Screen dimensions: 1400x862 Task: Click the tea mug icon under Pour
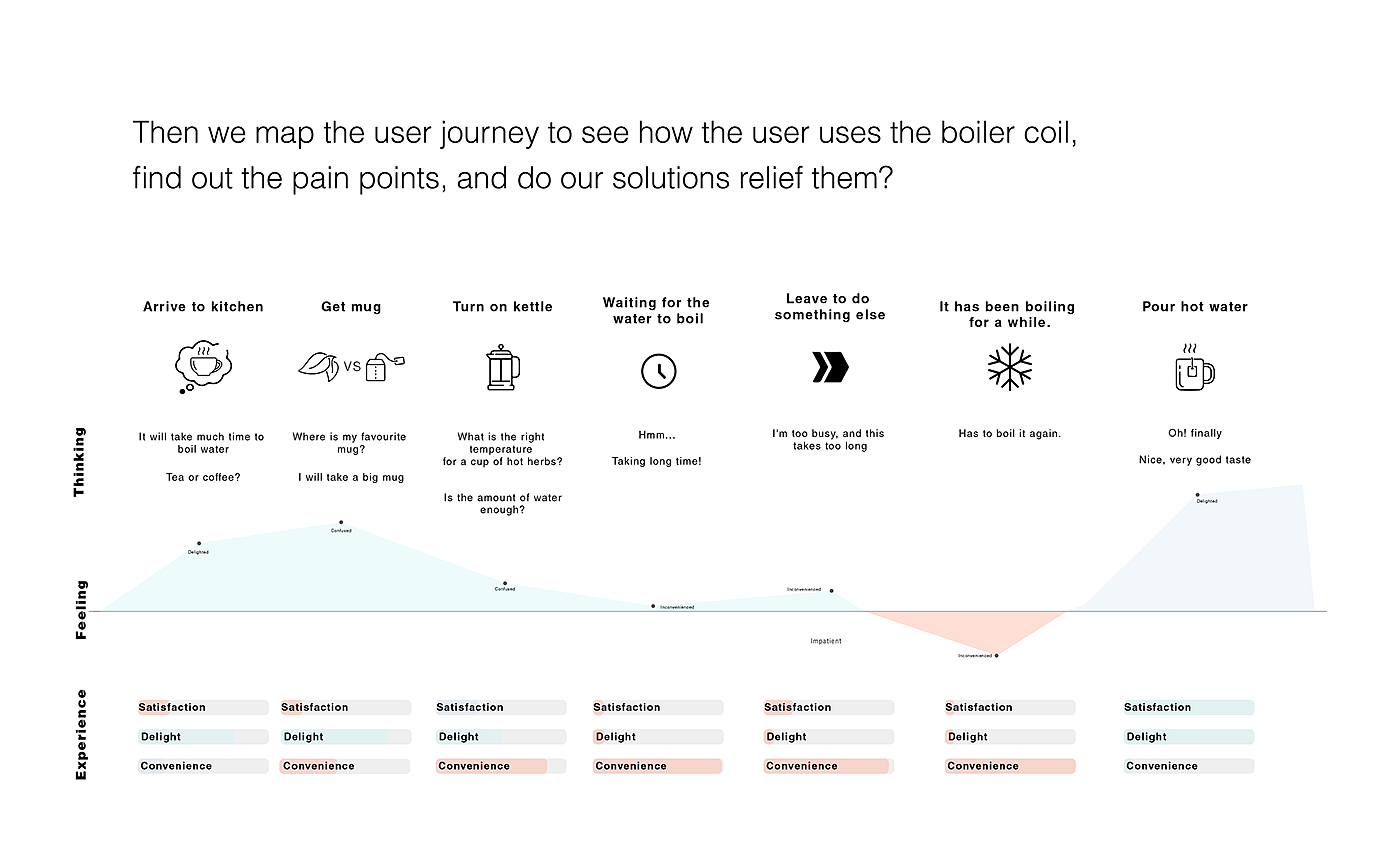(1194, 369)
